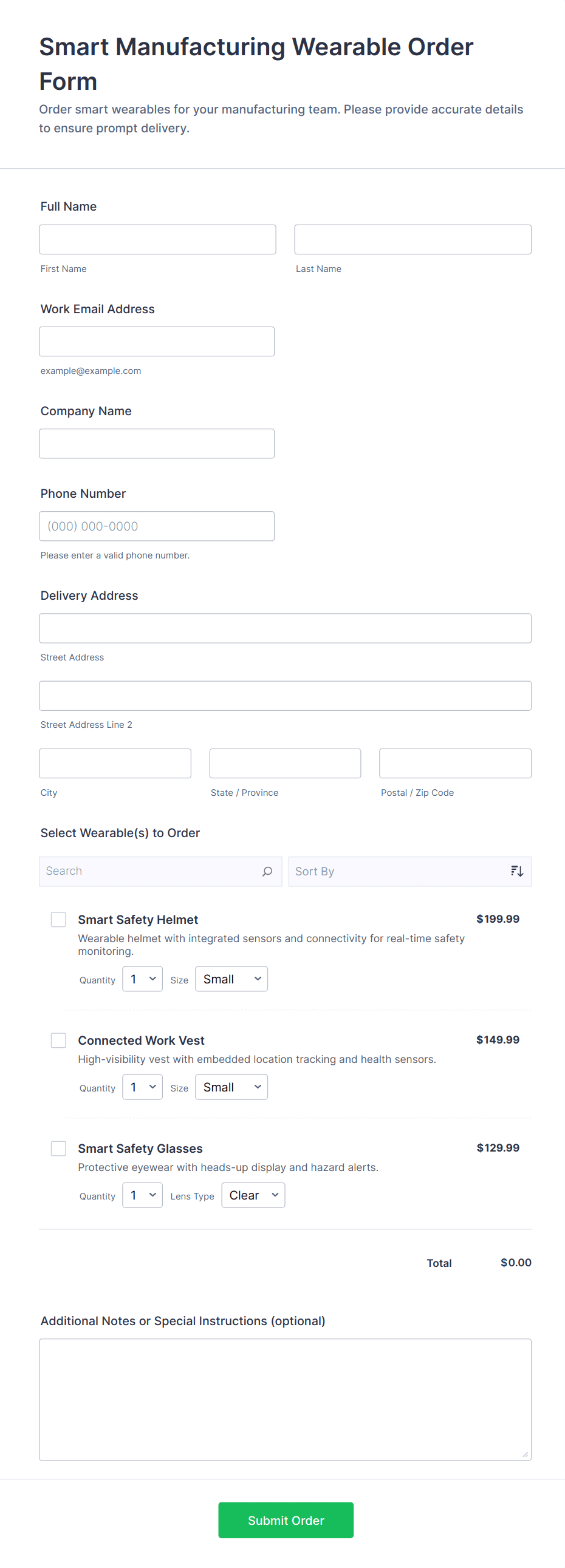Open the Smart Safety Glasses quantity dropdown
565x1568 pixels.
click(x=143, y=1195)
